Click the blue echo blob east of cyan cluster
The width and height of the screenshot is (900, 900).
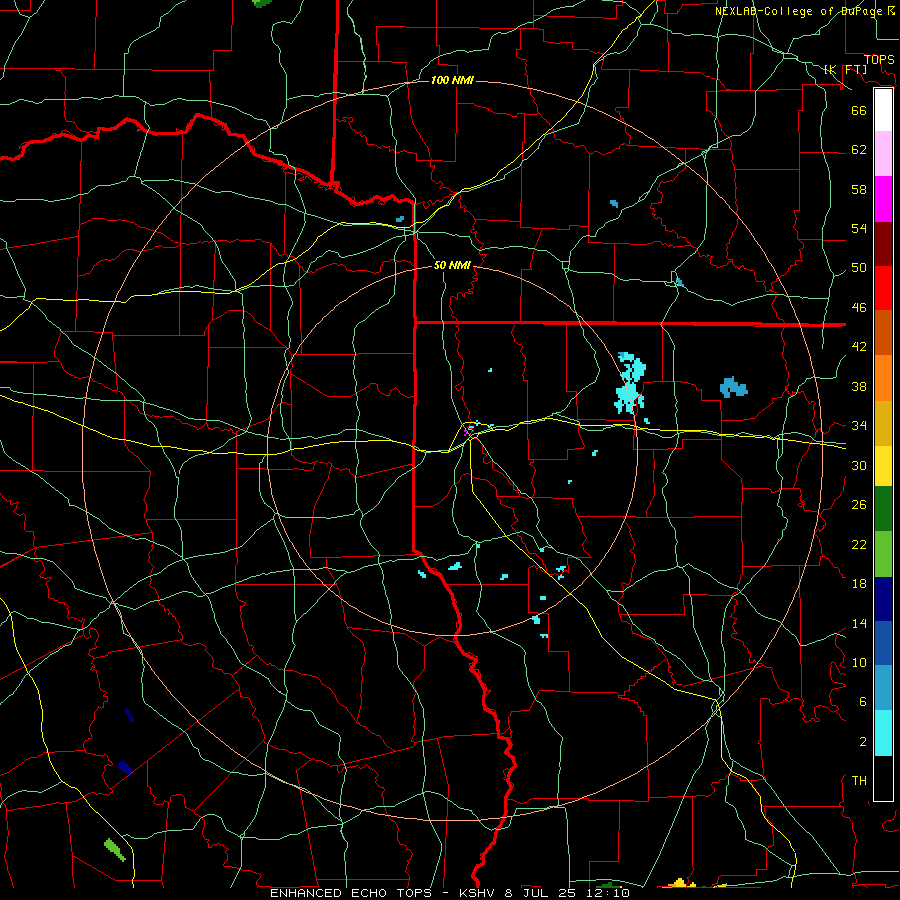734,387
